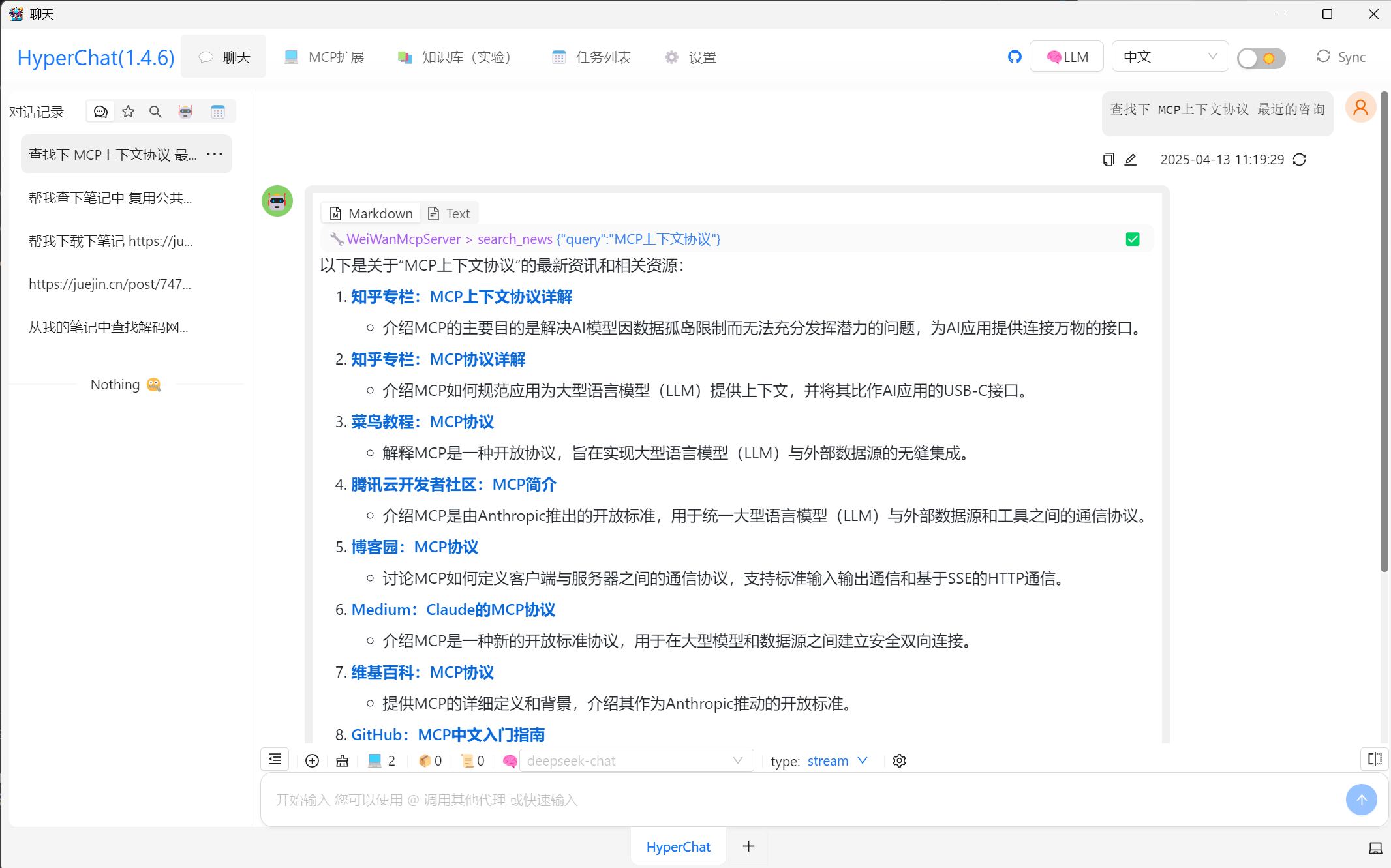Click the chat history bubble icon

[100, 112]
